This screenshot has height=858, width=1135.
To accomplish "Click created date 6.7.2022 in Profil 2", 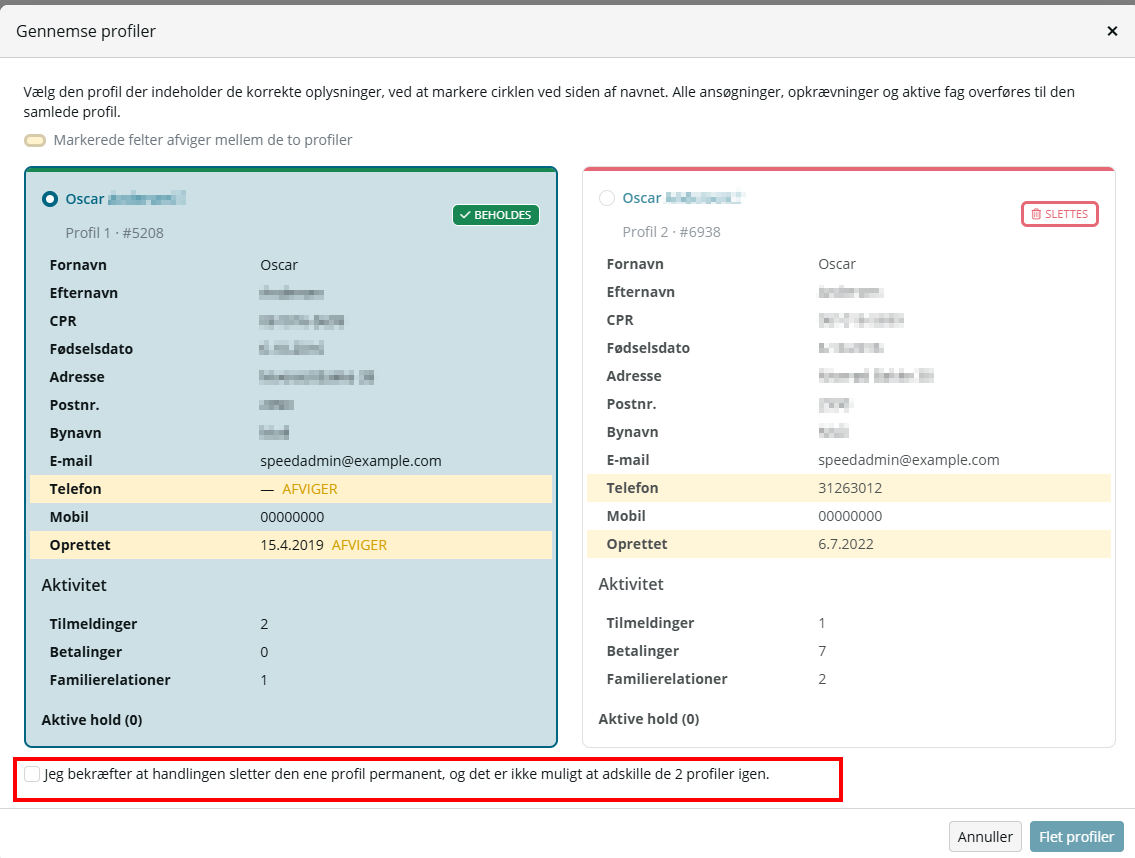I will tap(845, 544).
